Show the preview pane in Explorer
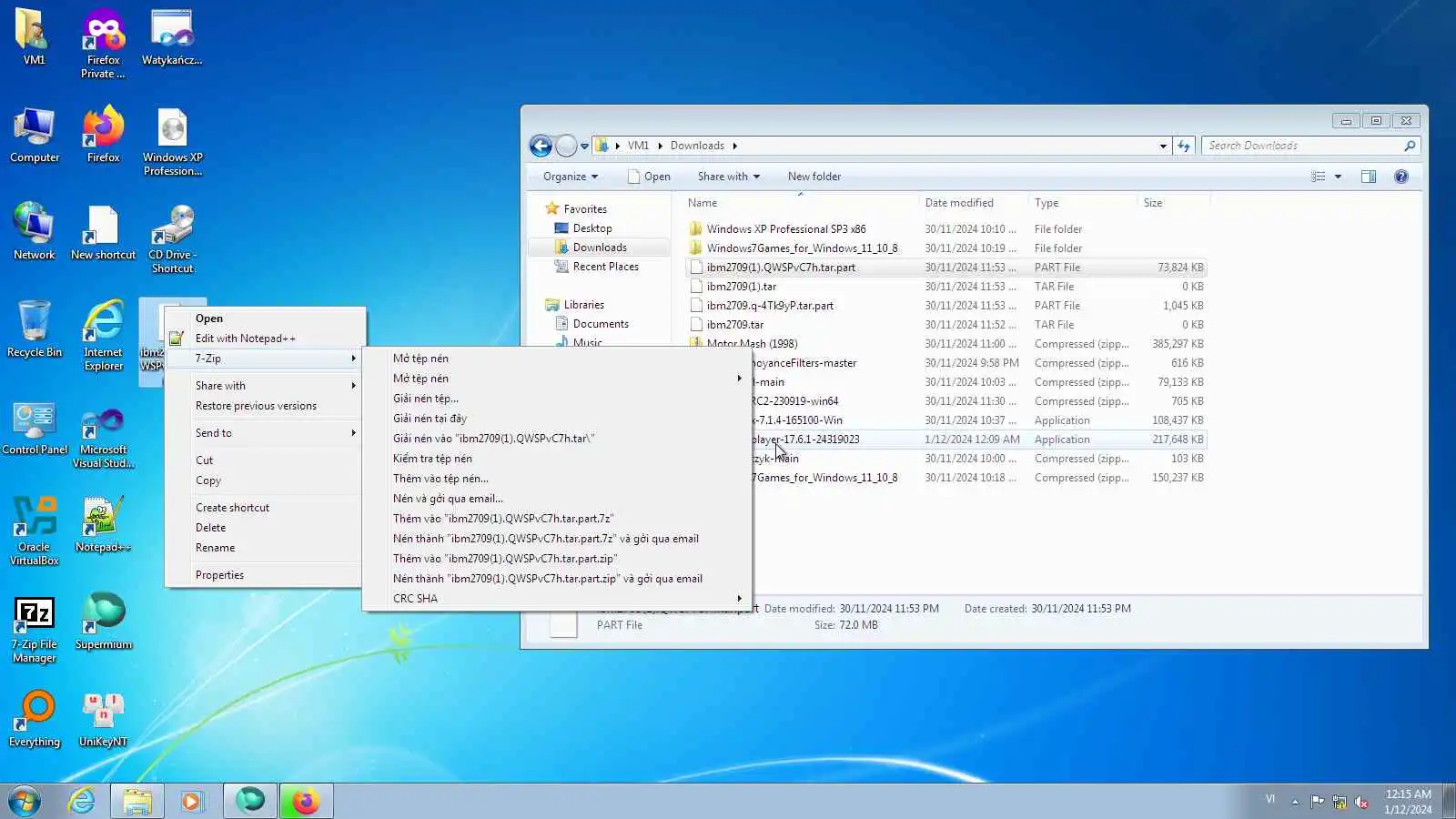Viewport: 1456px width, 819px height. click(x=1369, y=177)
